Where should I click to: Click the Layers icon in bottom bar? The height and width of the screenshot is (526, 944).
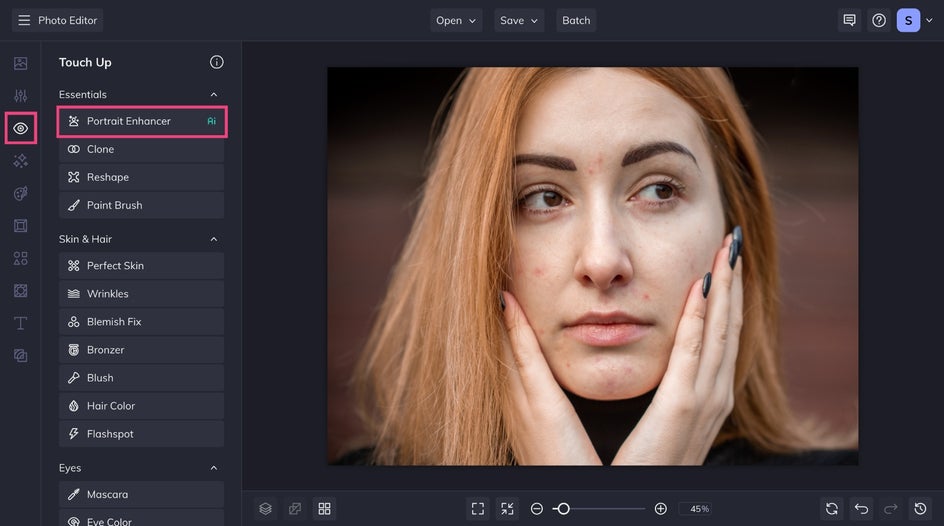point(265,509)
